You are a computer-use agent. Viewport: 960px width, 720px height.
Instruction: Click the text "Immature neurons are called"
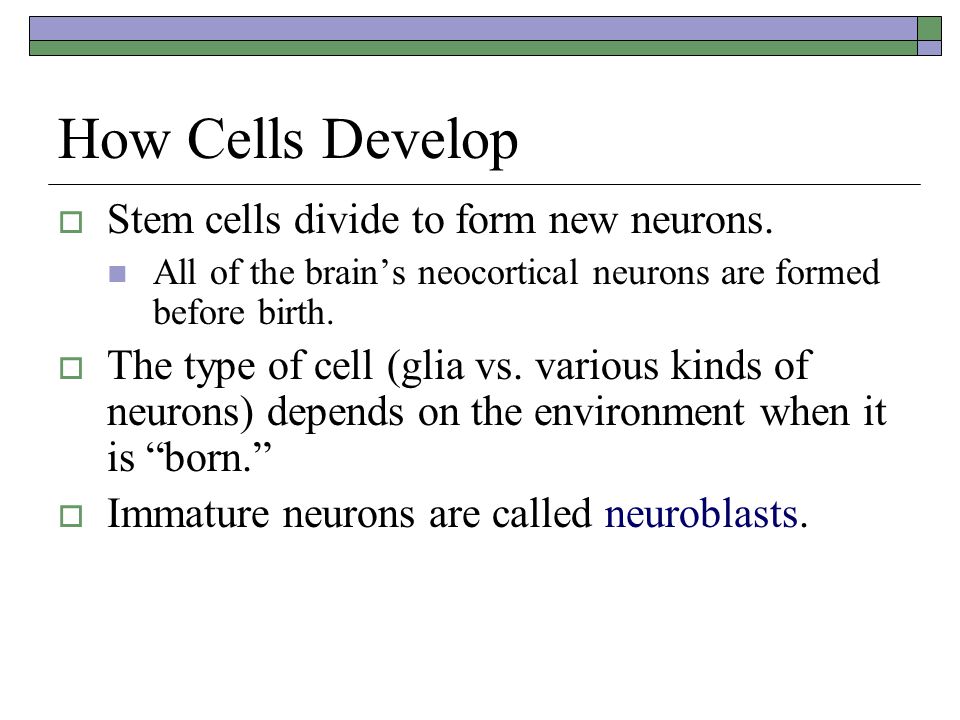coord(350,513)
